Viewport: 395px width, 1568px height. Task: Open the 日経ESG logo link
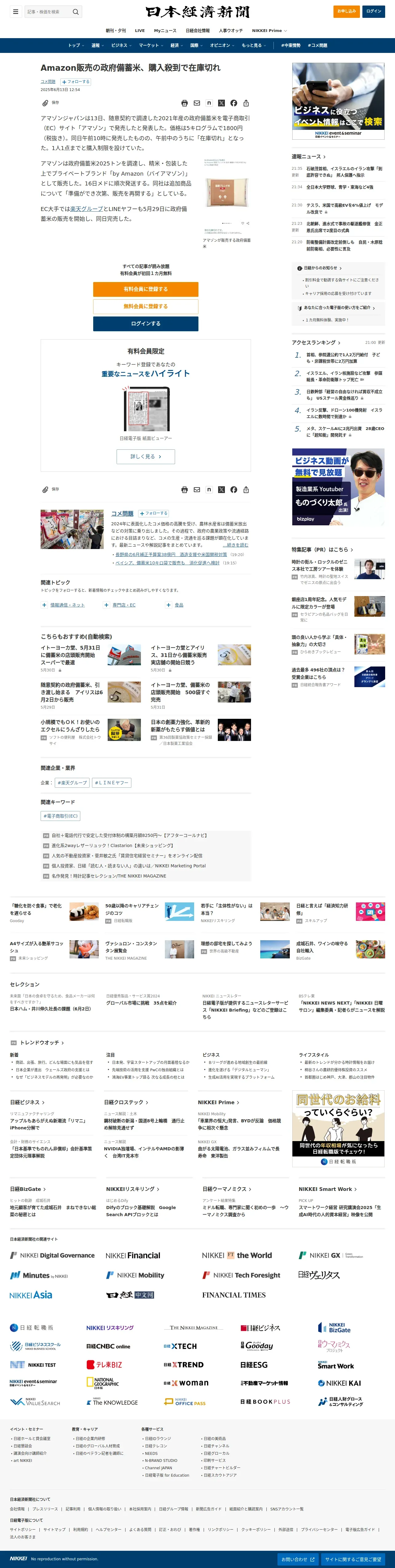coord(254,1365)
